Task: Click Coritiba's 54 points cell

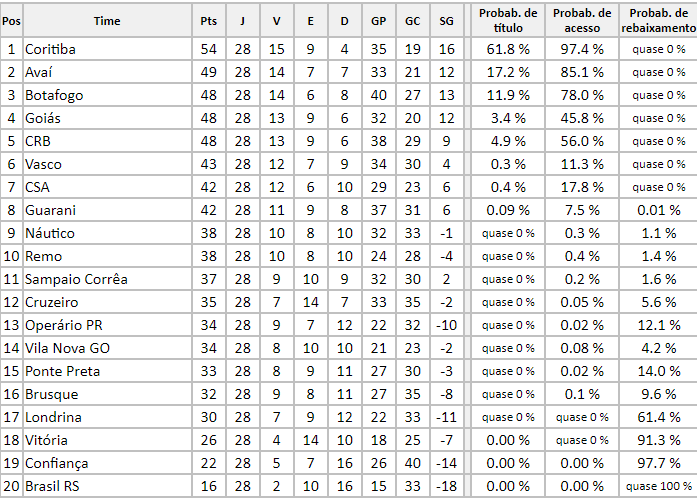Action: pyautogui.click(x=208, y=49)
